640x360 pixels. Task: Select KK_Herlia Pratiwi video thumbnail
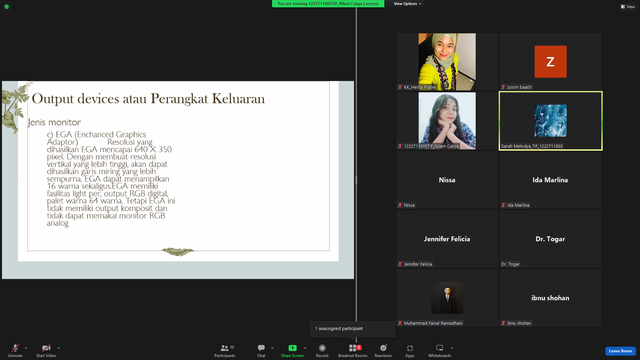(x=447, y=62)
